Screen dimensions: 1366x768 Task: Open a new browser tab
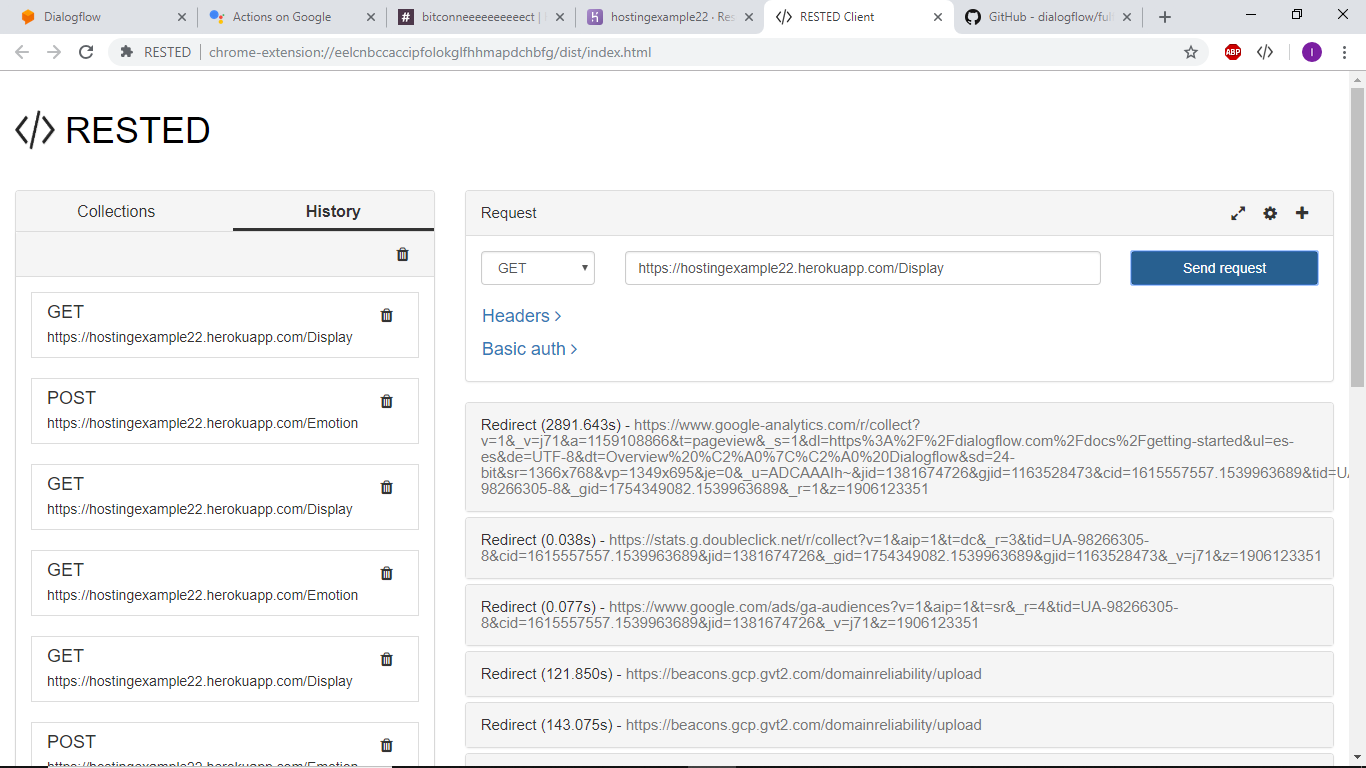point(1165,17)
